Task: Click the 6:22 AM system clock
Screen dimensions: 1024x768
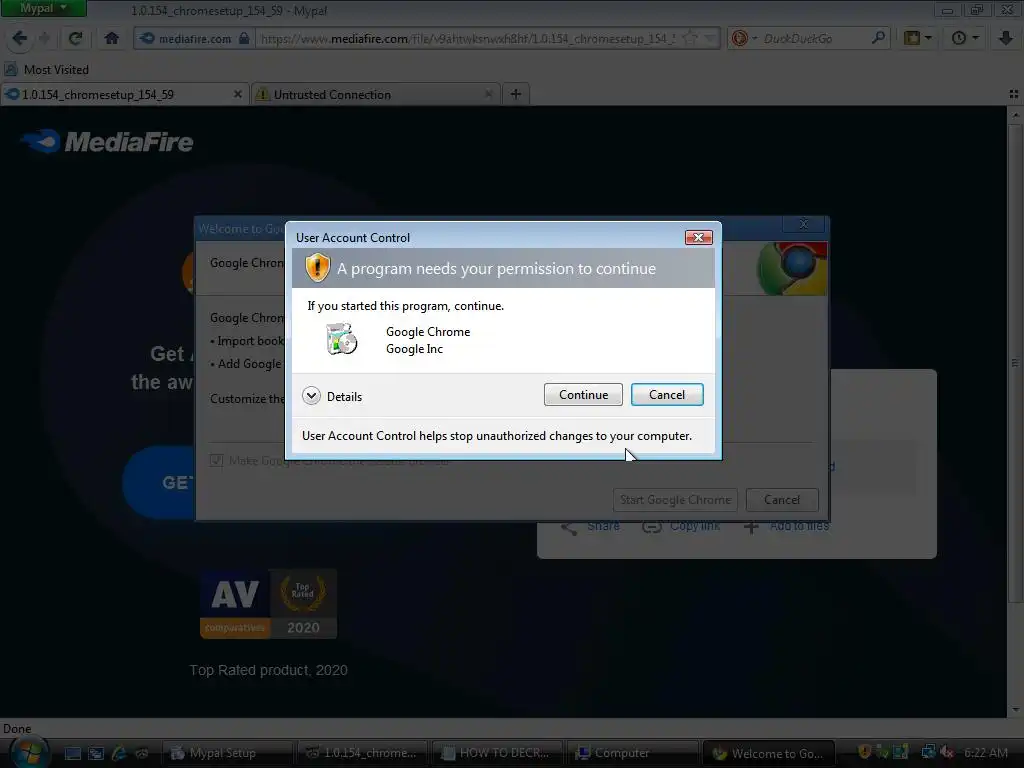Action: click(x=985, y=753)
